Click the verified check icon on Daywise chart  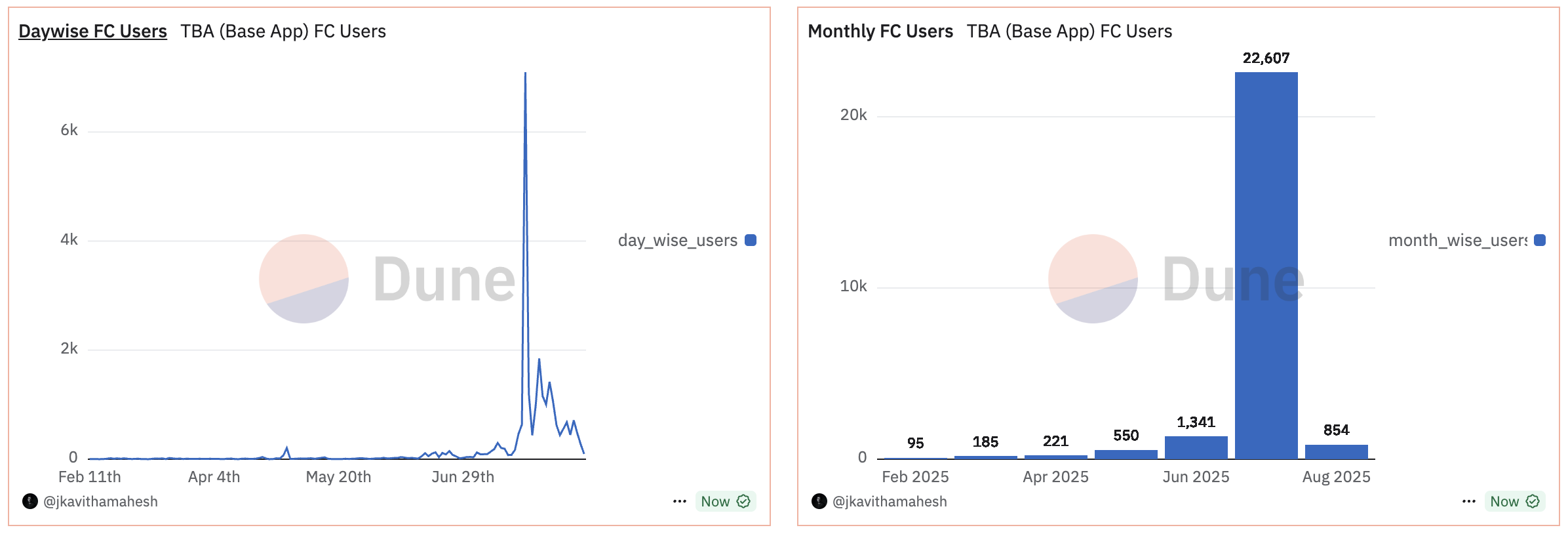743,502
